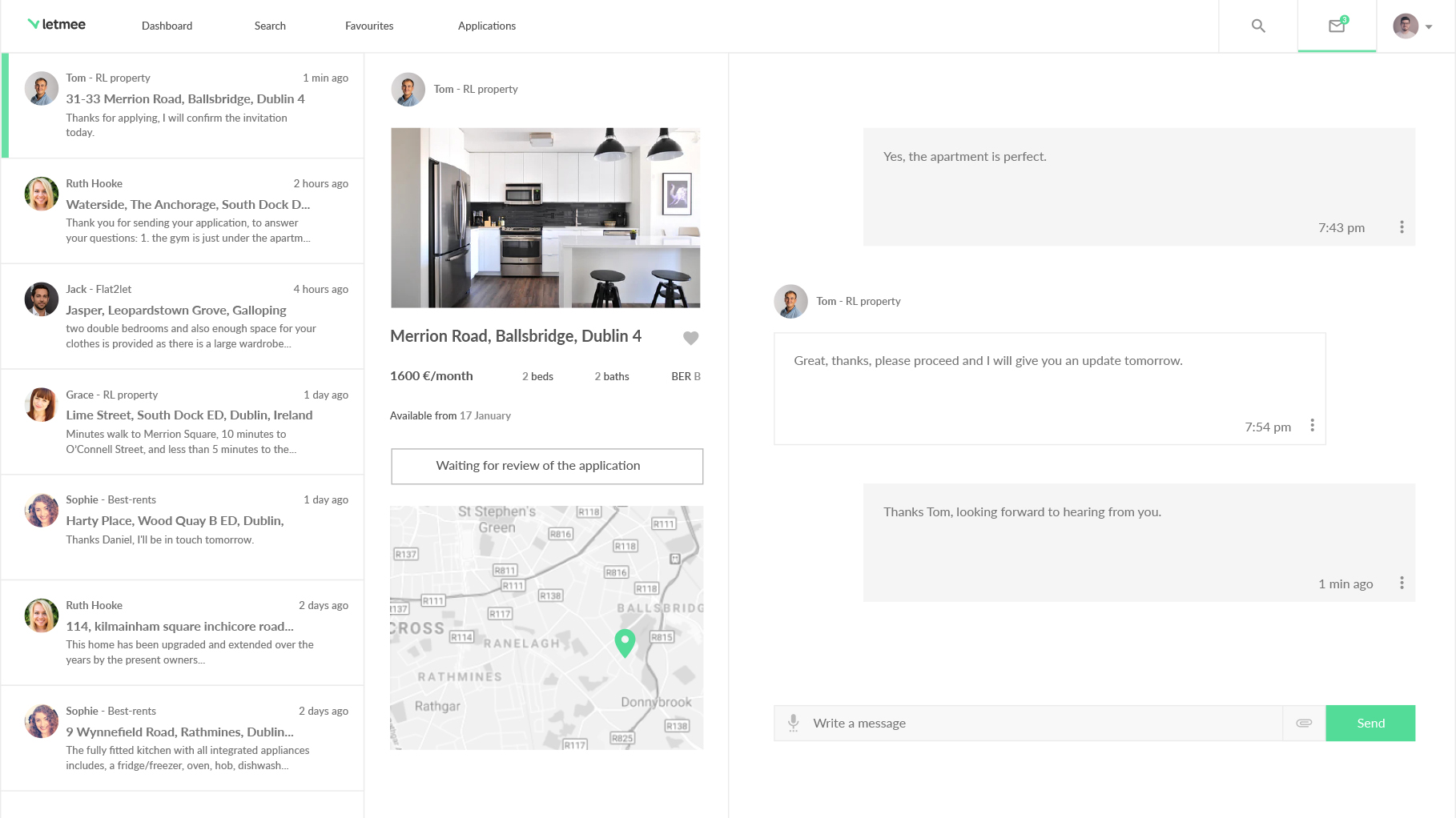Attach a file with paperclip icon
The image size is (1456, 818).
tap(1304, 723)
